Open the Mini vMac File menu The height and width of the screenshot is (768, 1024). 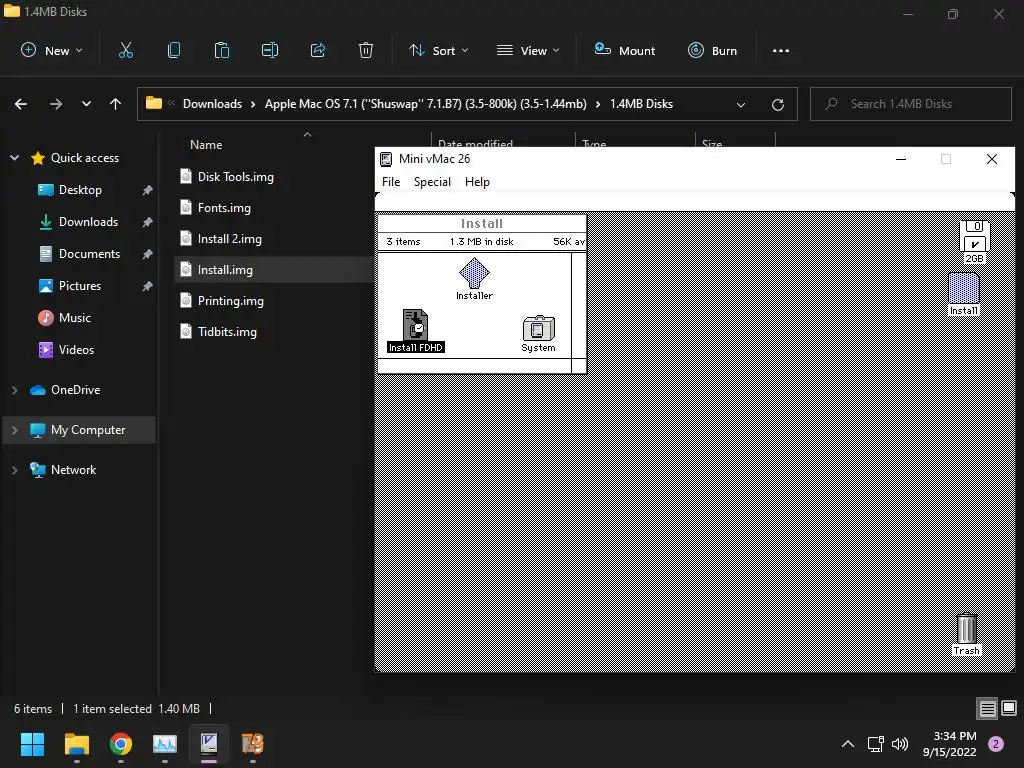click(391, 182)
